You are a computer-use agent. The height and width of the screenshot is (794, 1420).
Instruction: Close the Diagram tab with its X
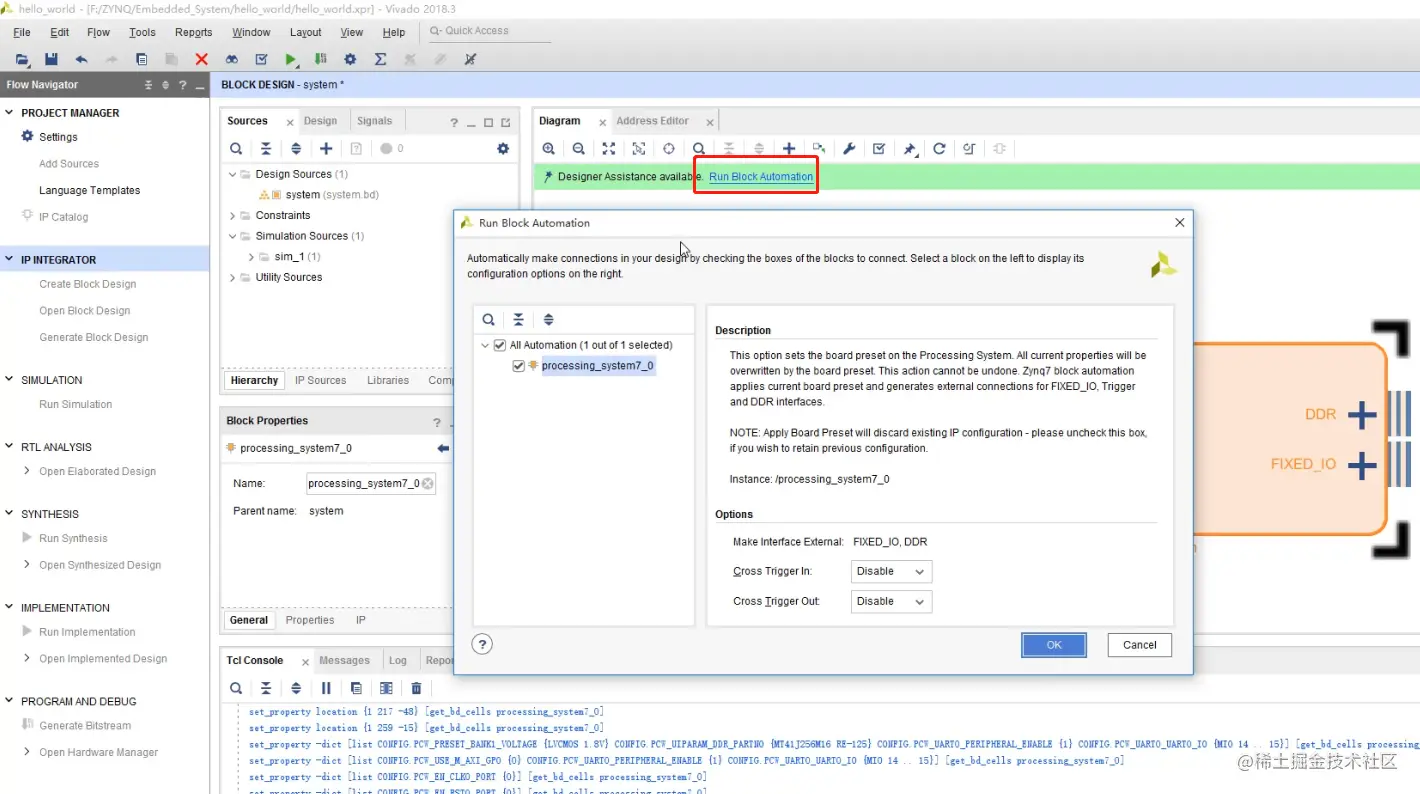point(603,123)
